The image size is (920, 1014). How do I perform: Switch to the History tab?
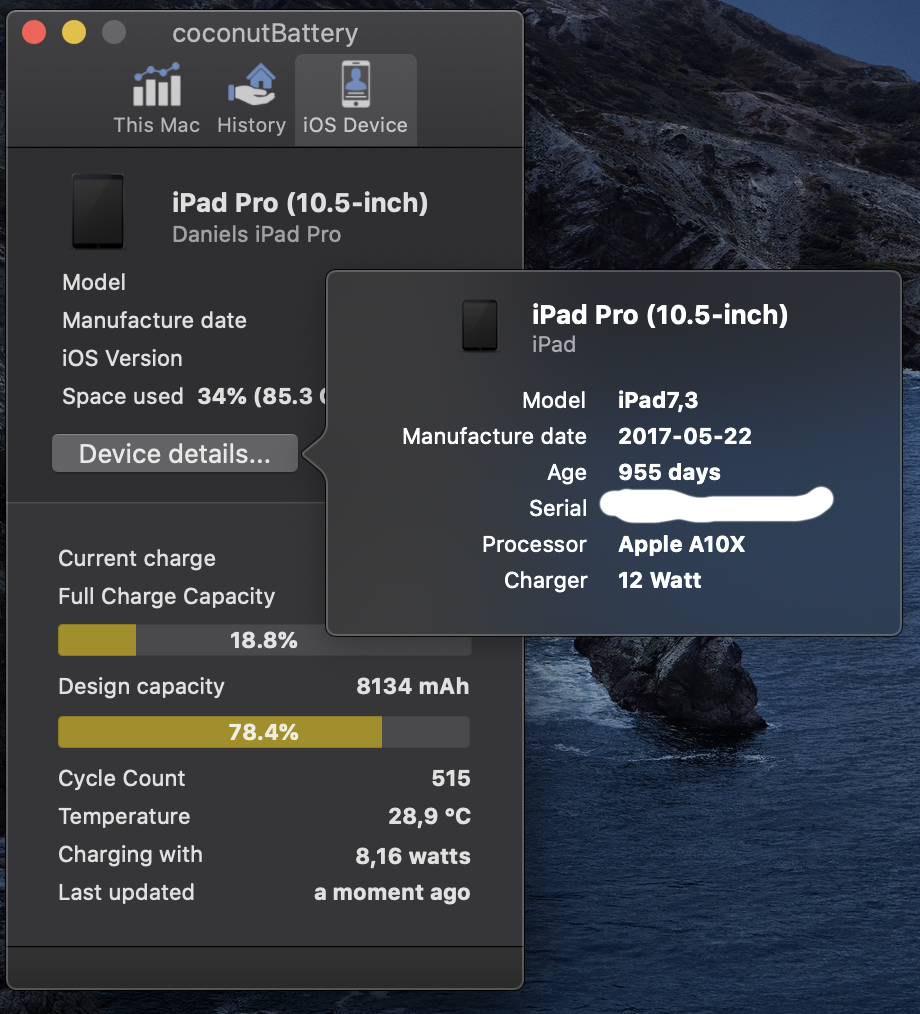[x=251, y=99]
